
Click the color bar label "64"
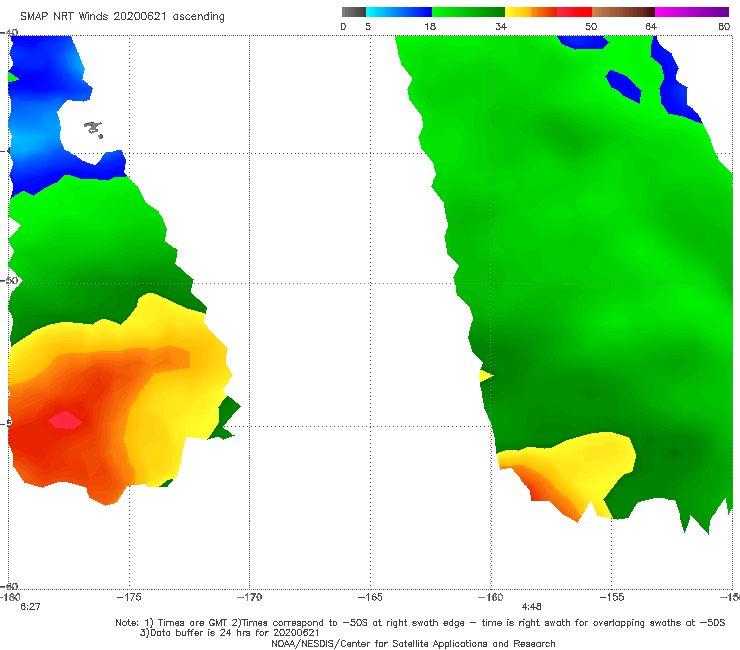pos(651,27)
